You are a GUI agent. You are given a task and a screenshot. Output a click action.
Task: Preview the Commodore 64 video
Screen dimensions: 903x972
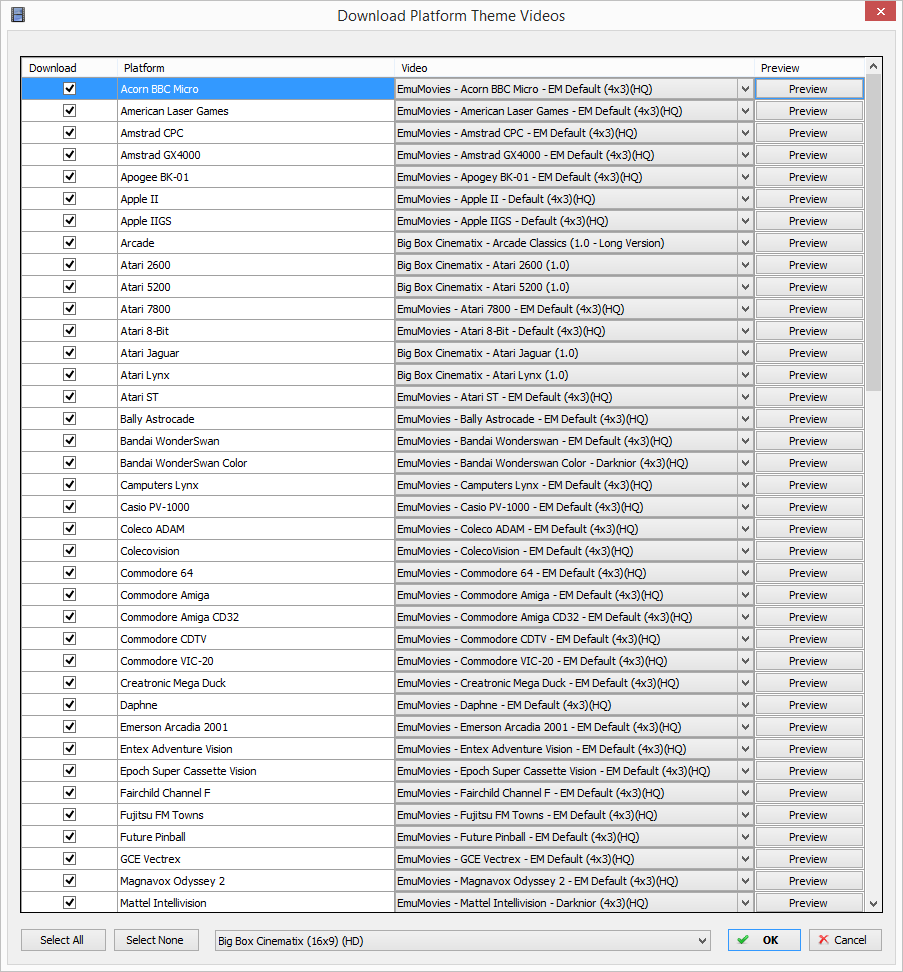[809, 573]
